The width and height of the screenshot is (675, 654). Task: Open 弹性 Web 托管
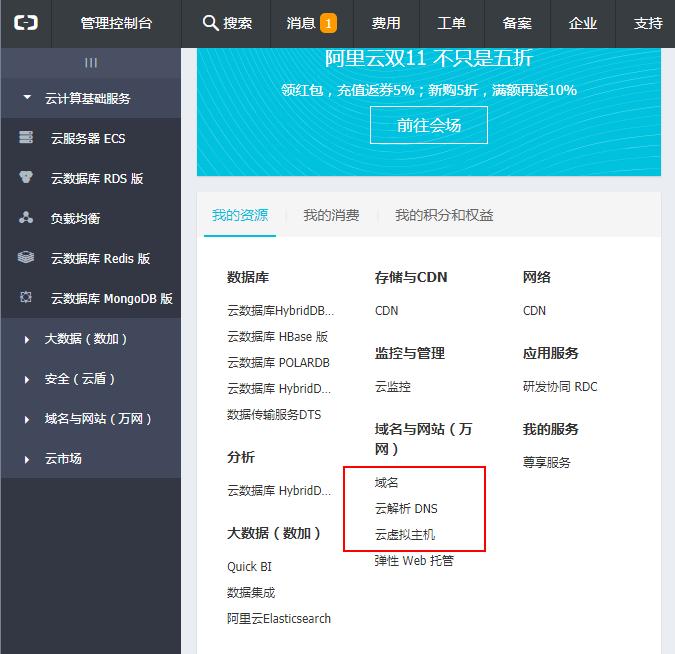414,561
